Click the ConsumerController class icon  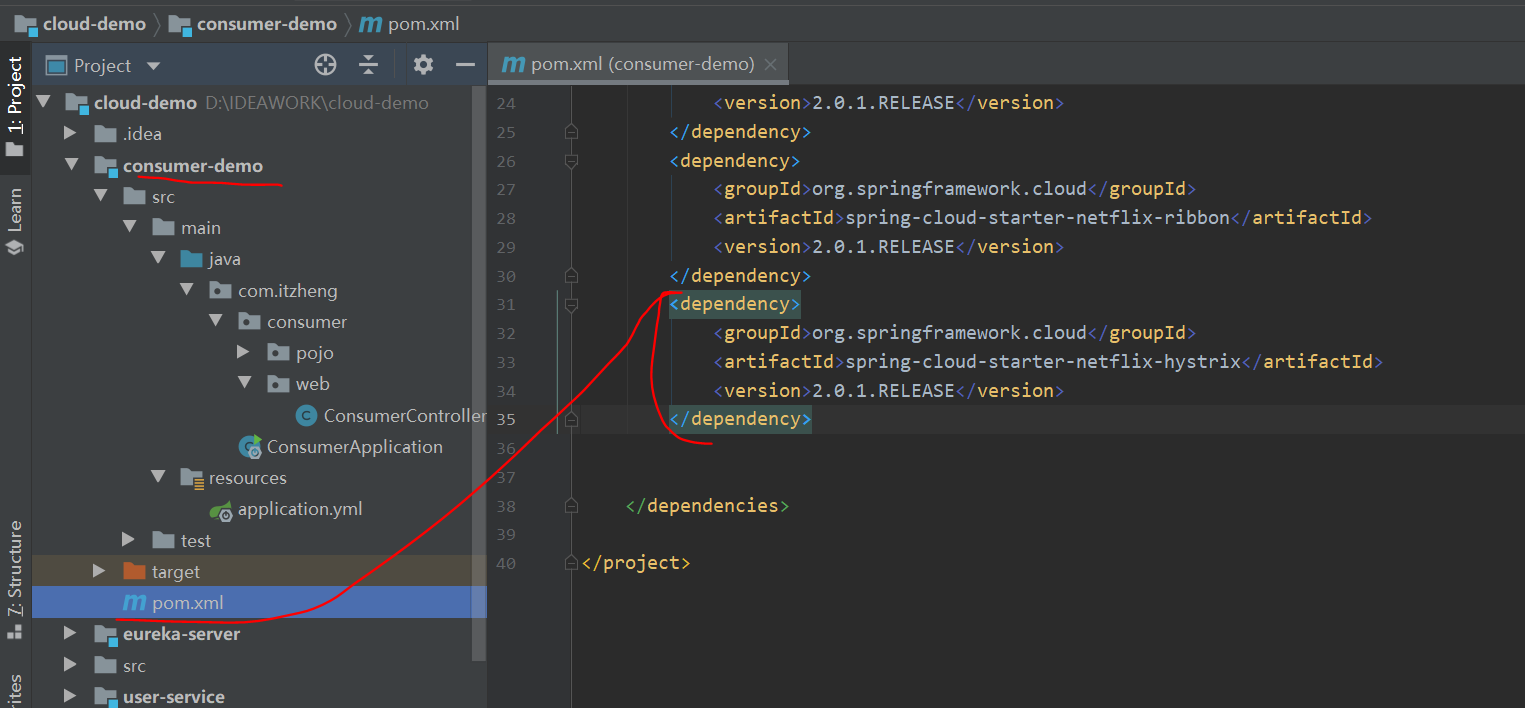click(x=306, y=415)
